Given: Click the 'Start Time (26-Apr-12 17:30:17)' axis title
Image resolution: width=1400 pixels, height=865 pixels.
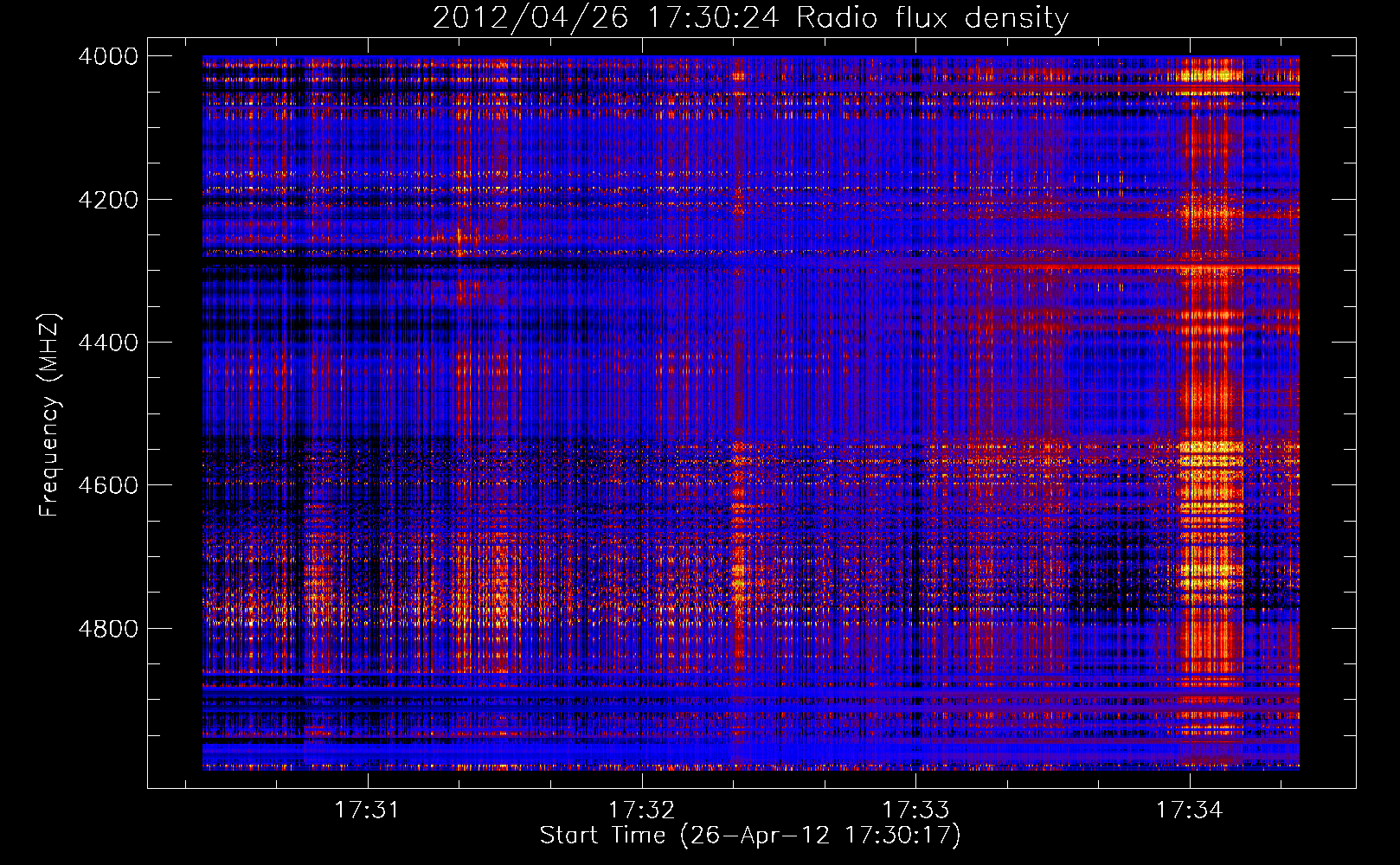Looking at the screenshot, I should [750, 836].
